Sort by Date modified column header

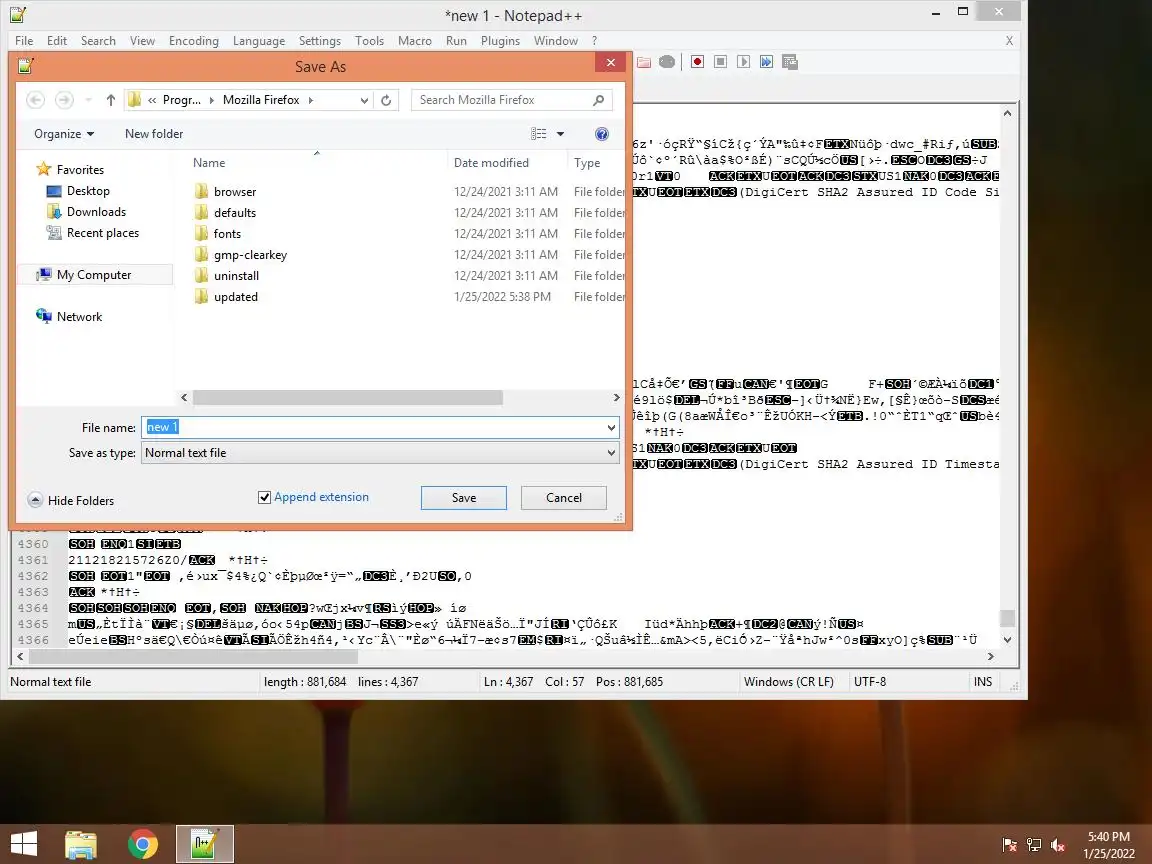(492, 163)
